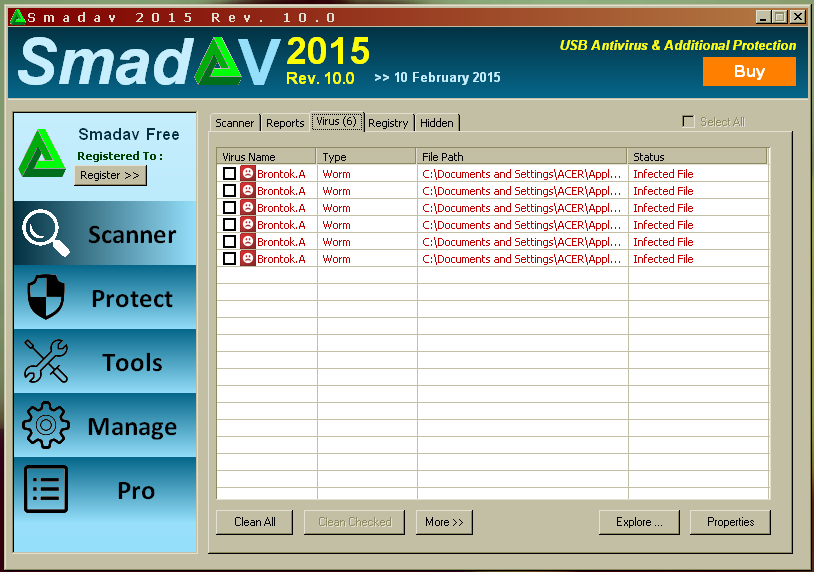814x572 pixels.
Task: Click the orange Buy button
Action: point(749,71)
